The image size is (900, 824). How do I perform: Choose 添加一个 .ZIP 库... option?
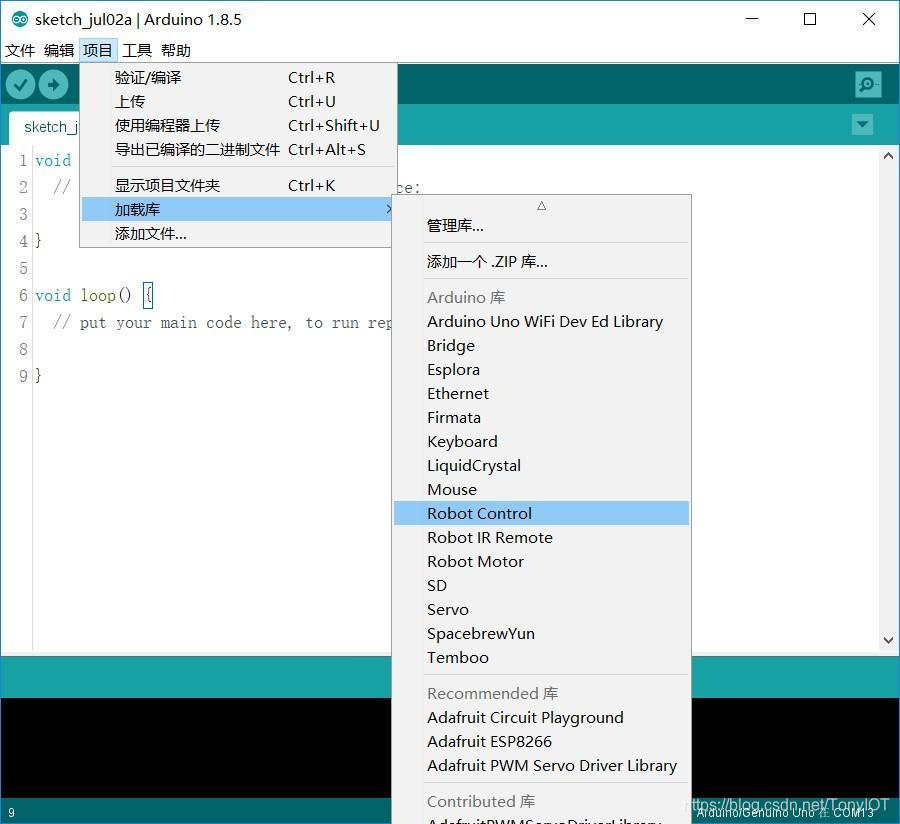[541, 262]
